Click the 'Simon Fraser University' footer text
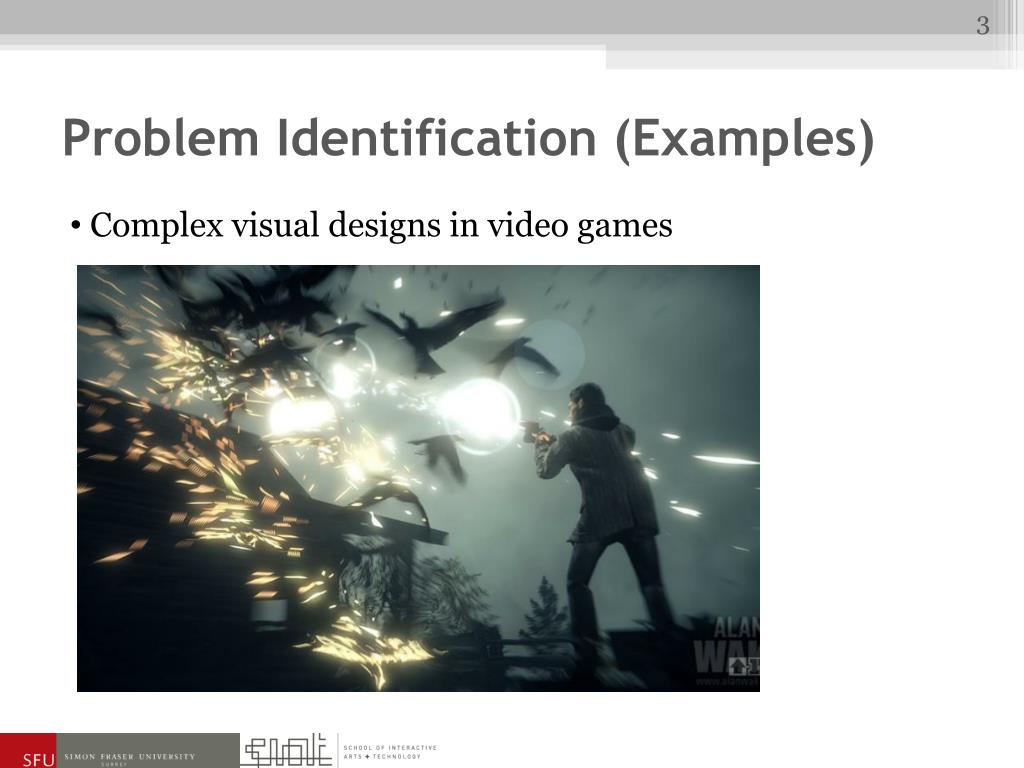Image resolution: width=1024 pixels, height=768 pixels. click(x=129, y=756)
